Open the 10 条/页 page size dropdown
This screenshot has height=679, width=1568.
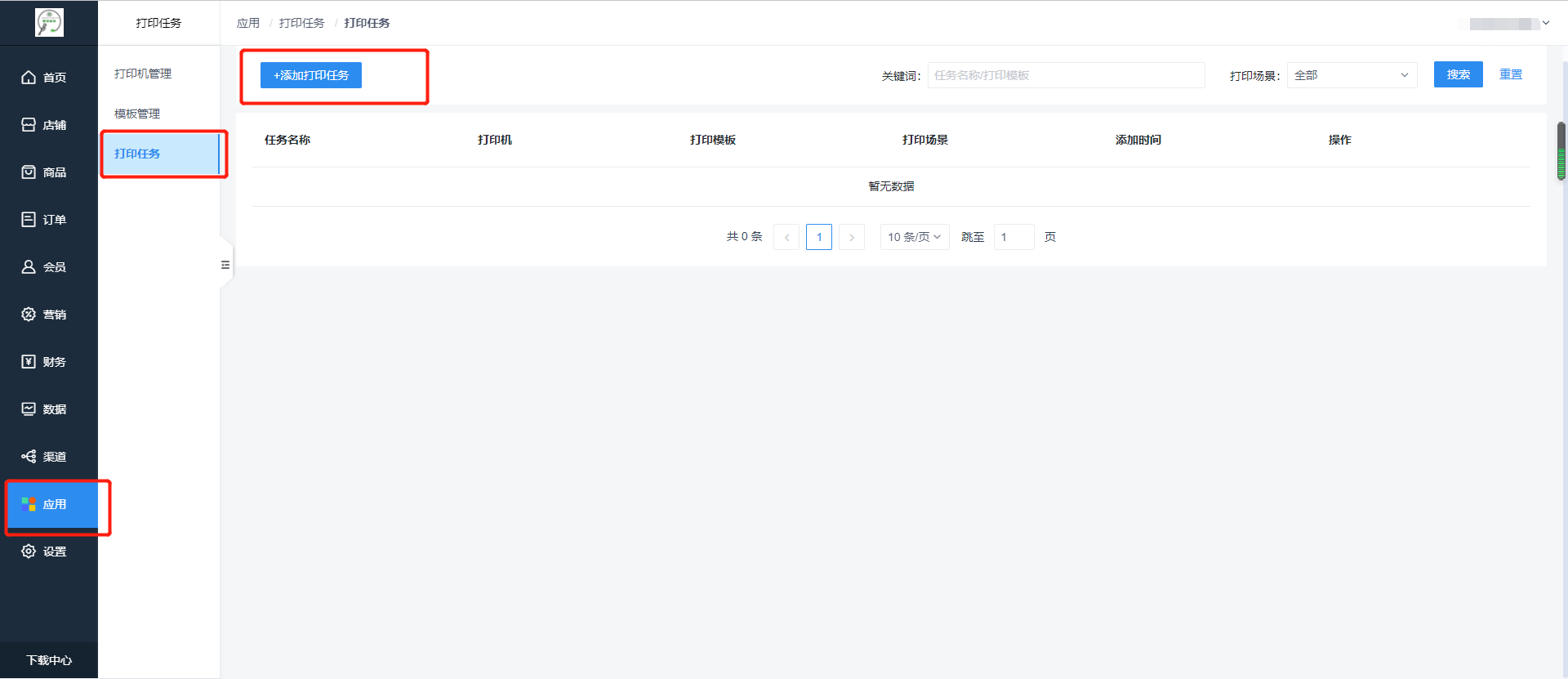coord(914,237)
